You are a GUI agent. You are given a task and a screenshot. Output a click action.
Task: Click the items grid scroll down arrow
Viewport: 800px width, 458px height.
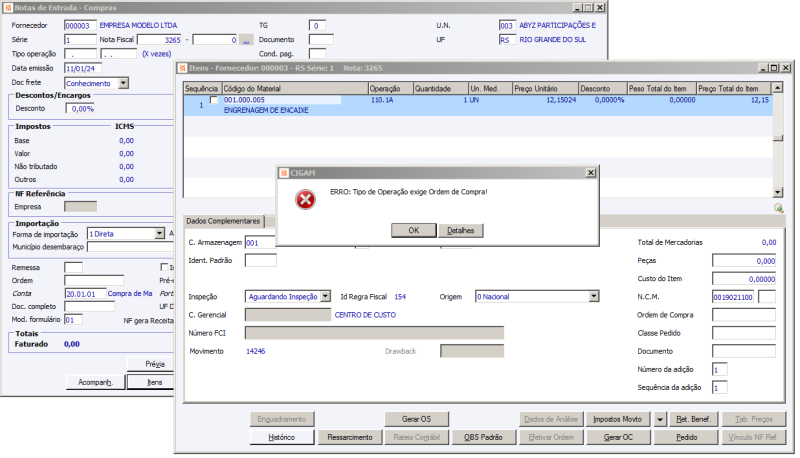(x=778, y=192)
